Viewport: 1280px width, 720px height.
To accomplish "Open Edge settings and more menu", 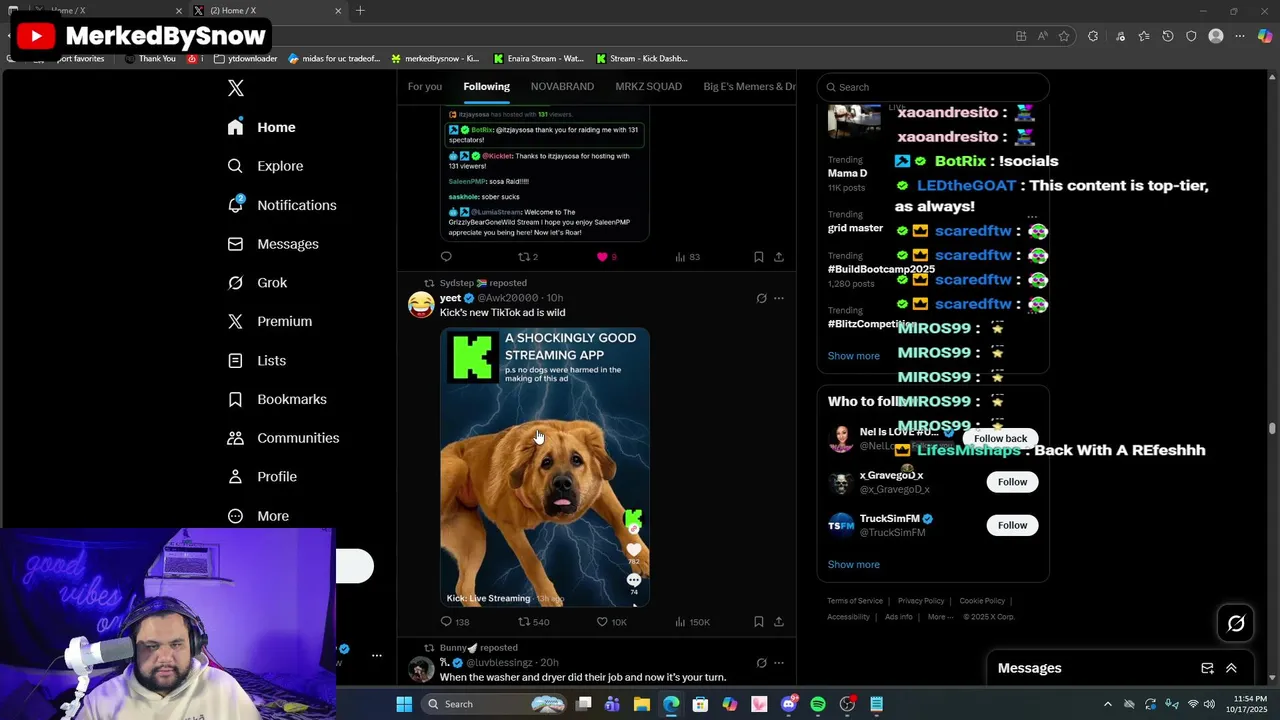I will pyautogui.click(x=1240, y=36).
